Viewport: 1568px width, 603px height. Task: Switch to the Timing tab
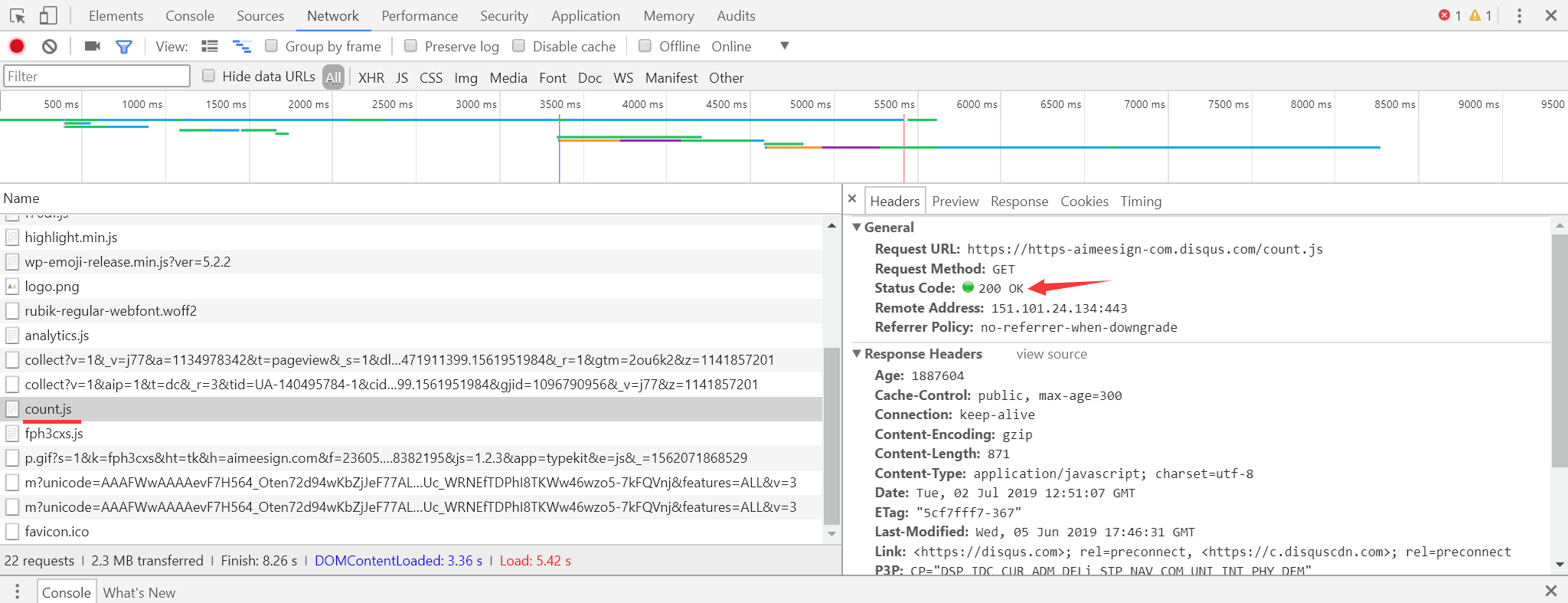coord(1140,202)
